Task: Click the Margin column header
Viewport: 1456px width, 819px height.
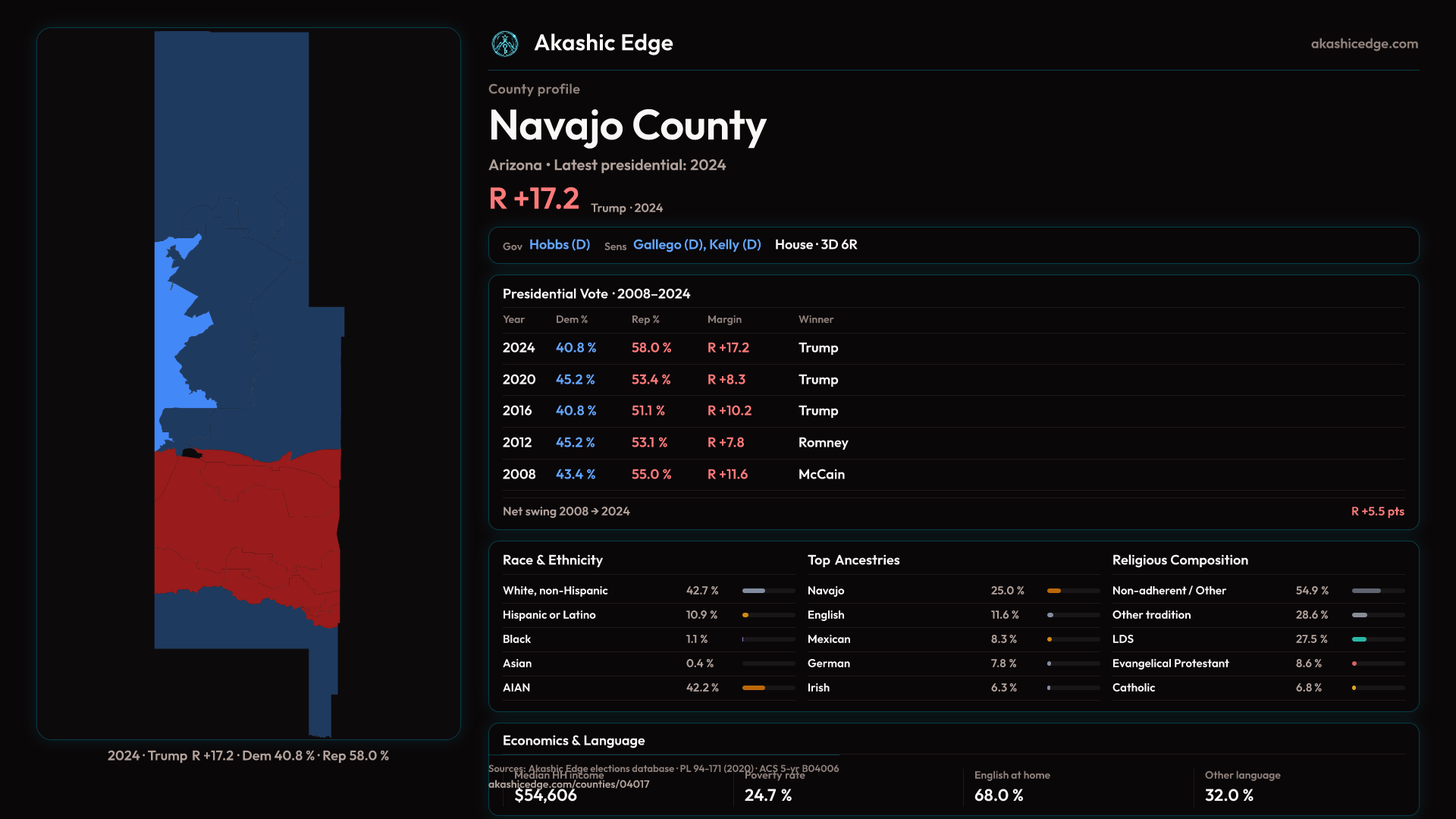Action: point(724,320)
